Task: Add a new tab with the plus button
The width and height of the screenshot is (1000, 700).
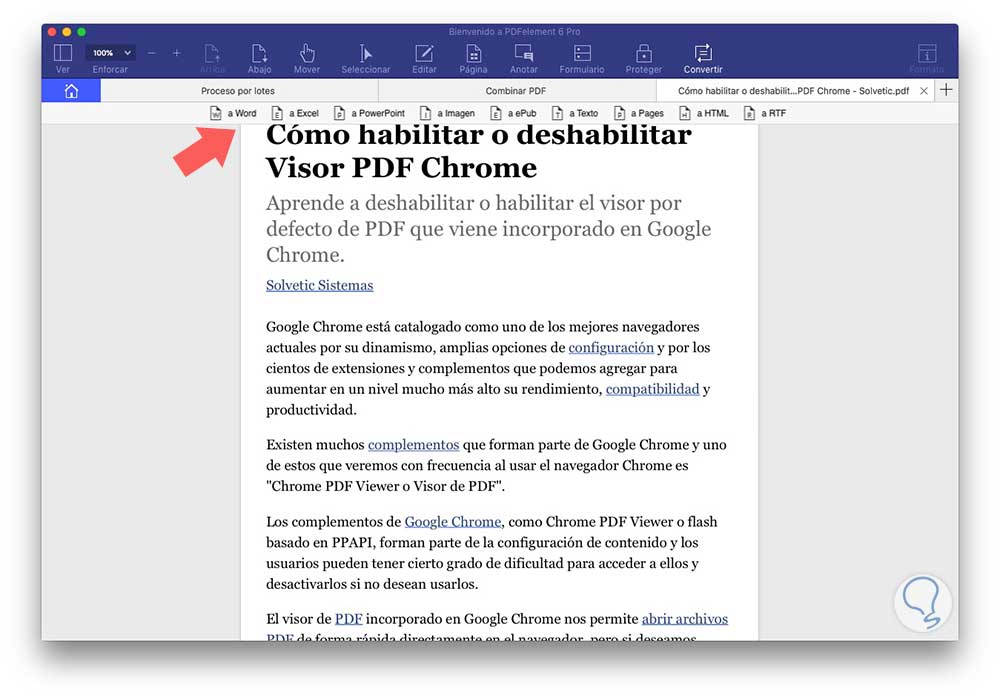Action: click(x=946, y=90)
